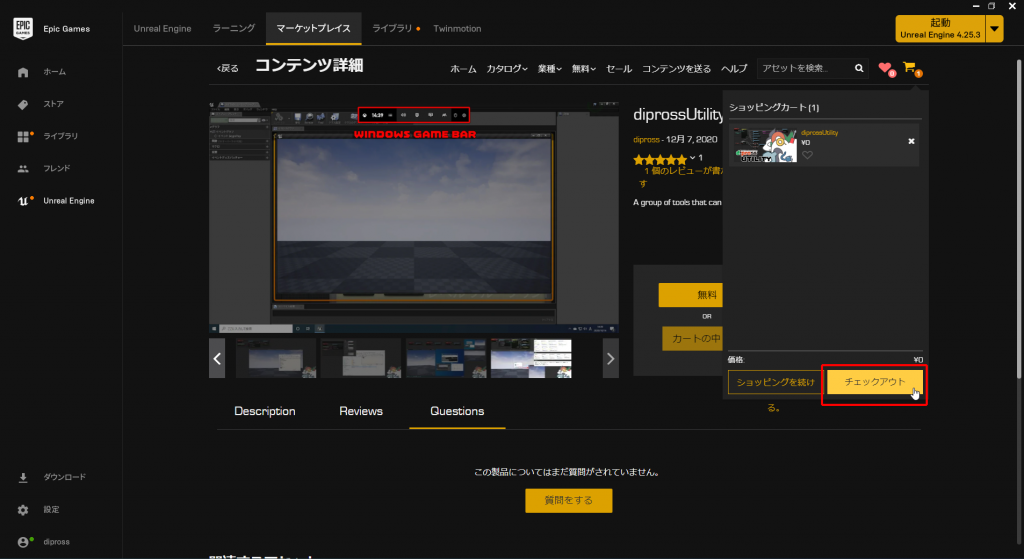Select the second screenshot thumbnail
The width and height of the screenshot is (1024, 559).
click(361, 358)
